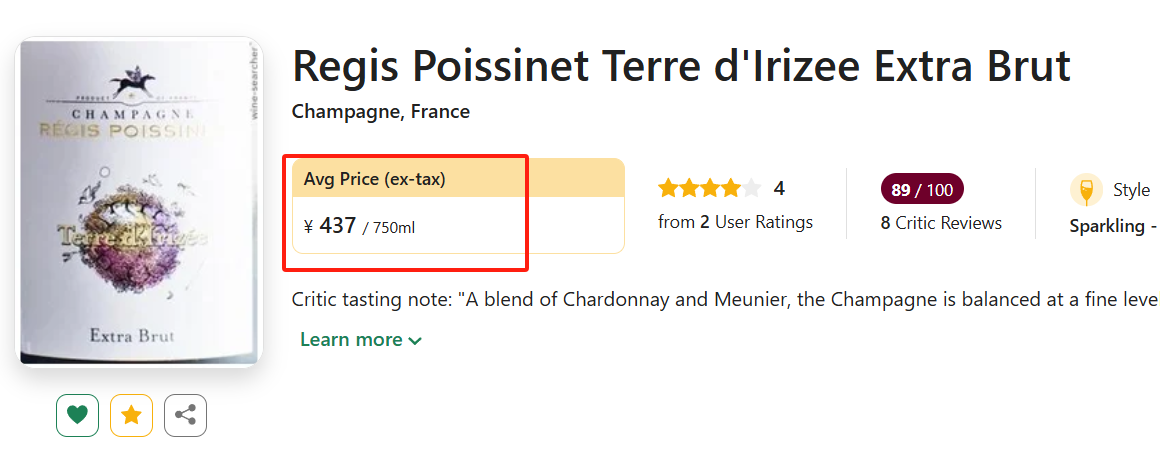The image size is (1160, 456).
Task: Select the Sparkling style value
Action: 1106,226
